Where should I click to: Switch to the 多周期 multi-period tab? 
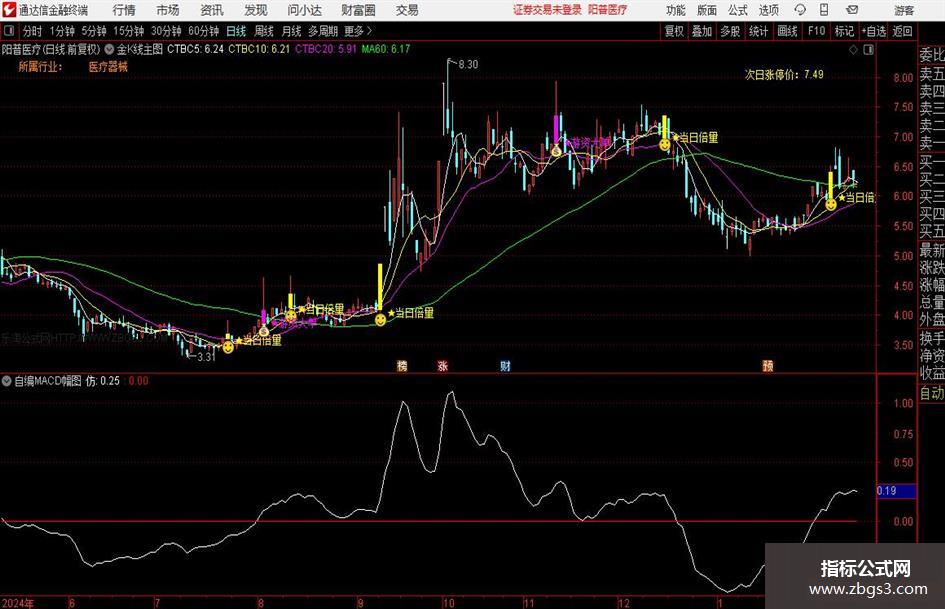pyautogui.click(x=322, y=31)
